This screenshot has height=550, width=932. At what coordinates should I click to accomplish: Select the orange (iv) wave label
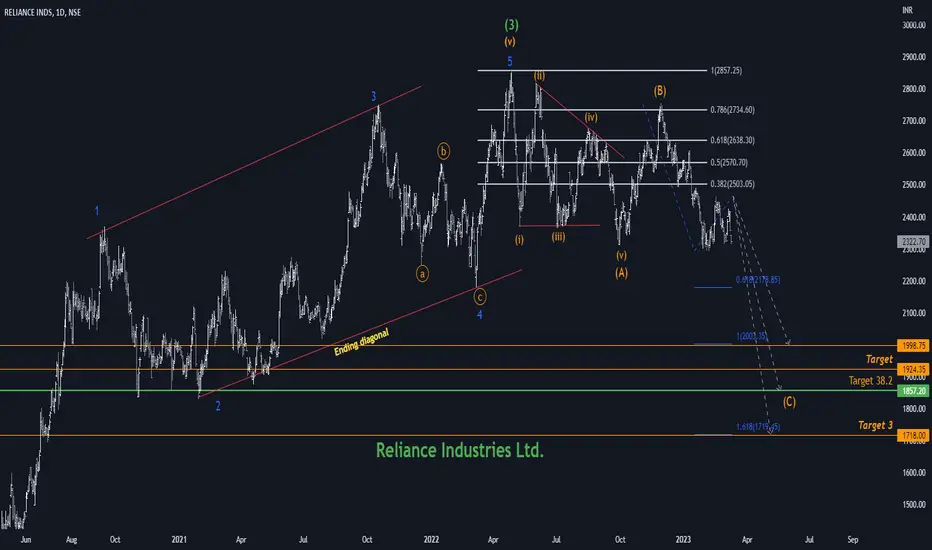click(591, 117)
